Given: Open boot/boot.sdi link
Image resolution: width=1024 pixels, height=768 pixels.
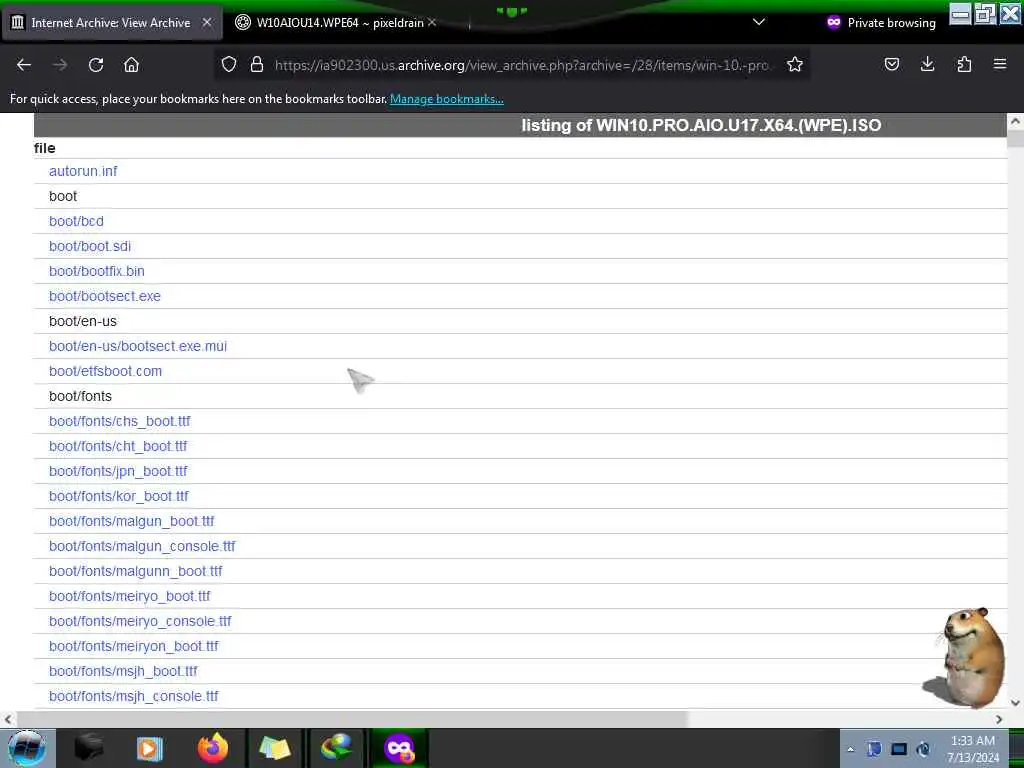Looking at the screenshot, I should 90,246.
